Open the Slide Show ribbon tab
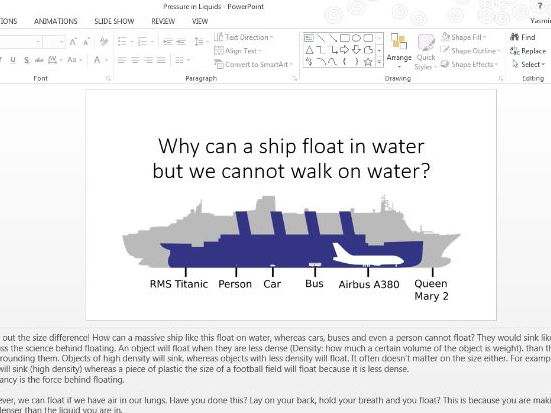Image resolution: width=551 pixels, height=413 pixels. (114, 21)
